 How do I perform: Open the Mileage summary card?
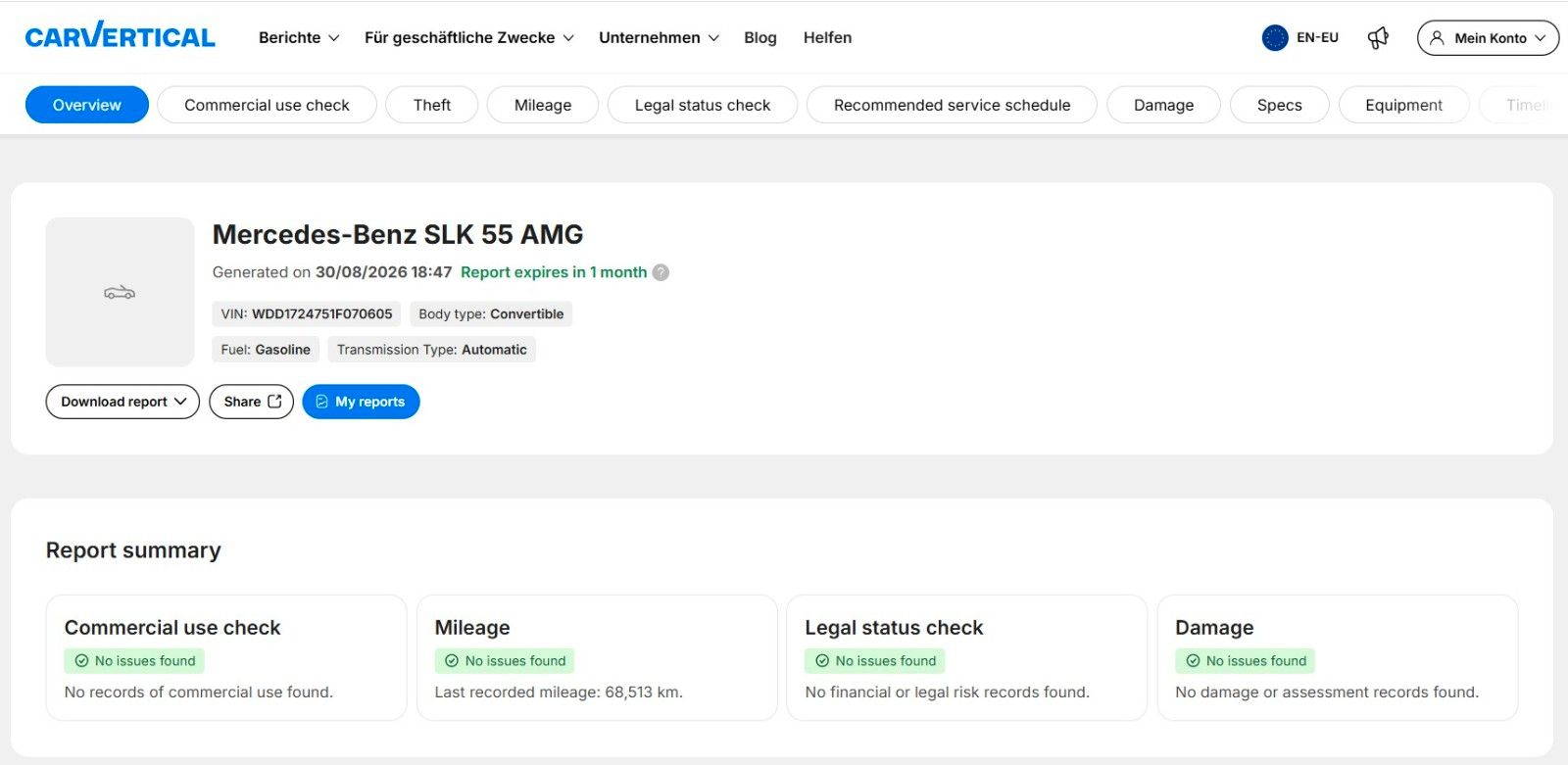[x=597, y=657]
